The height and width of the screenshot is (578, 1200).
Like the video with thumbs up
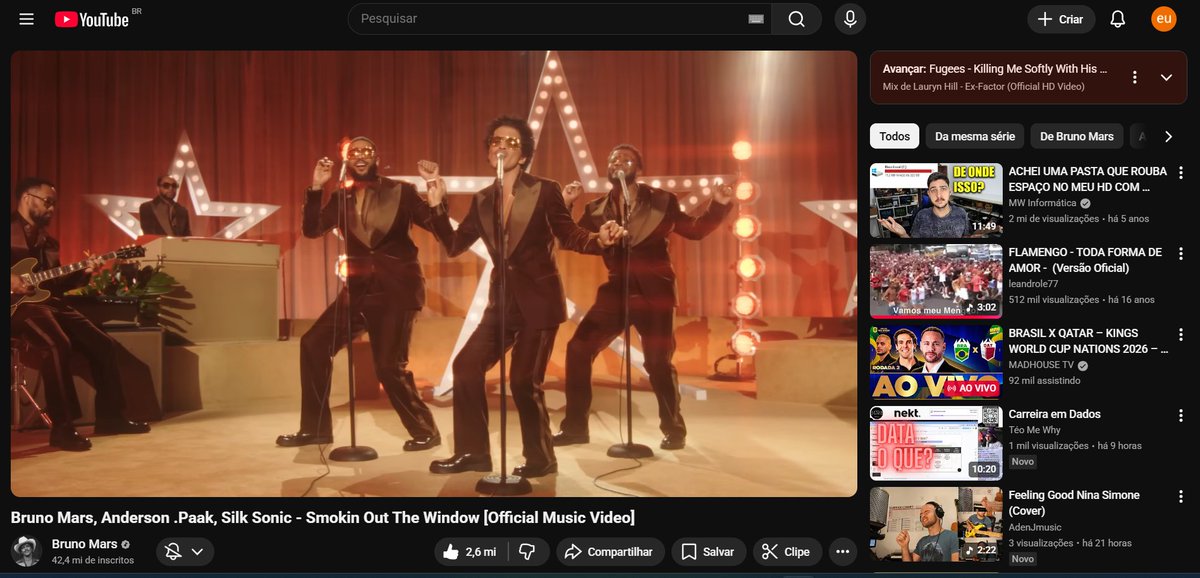tap(471, 551)
